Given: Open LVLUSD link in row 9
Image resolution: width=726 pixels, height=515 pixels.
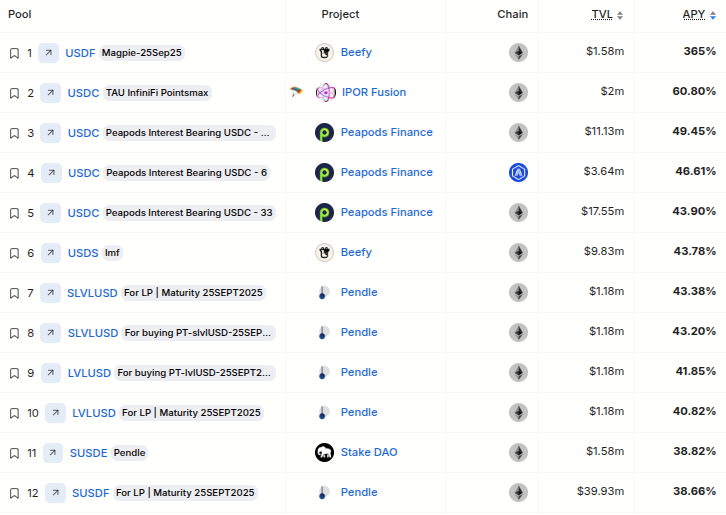Looking at the screenshot, I should 89,373.
